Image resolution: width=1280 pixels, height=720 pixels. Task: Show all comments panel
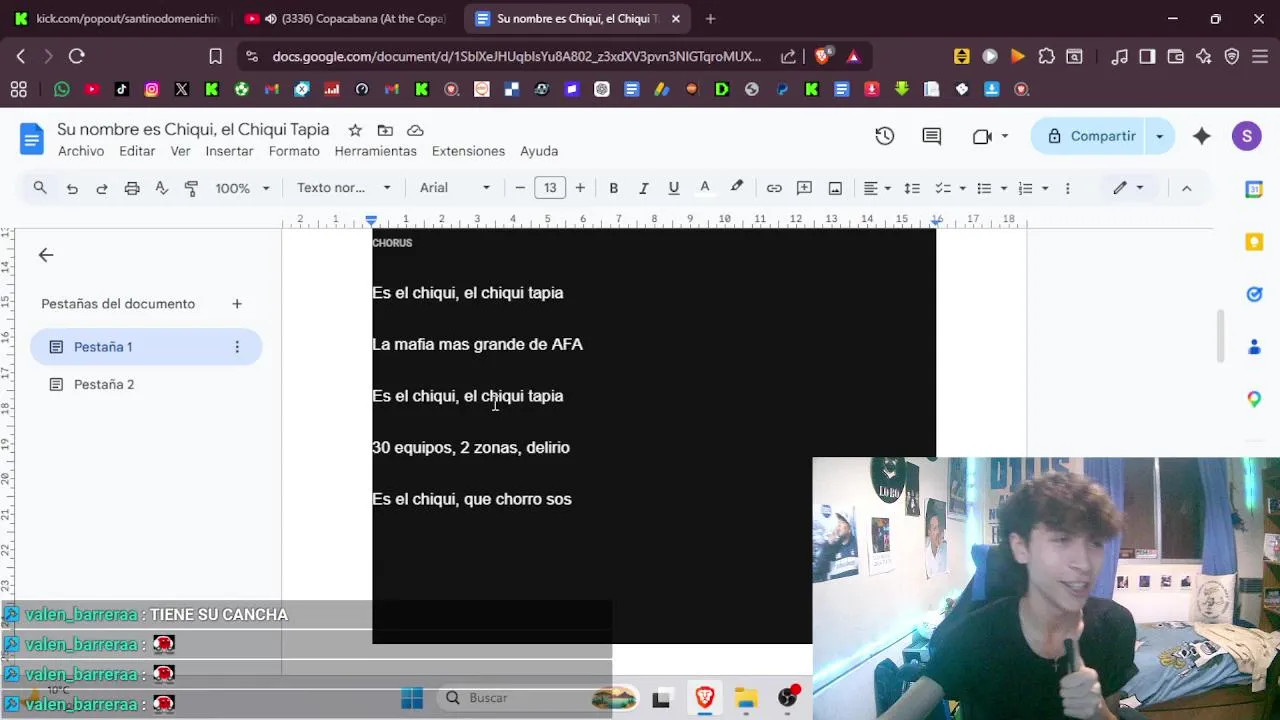[x=932, y=136]
